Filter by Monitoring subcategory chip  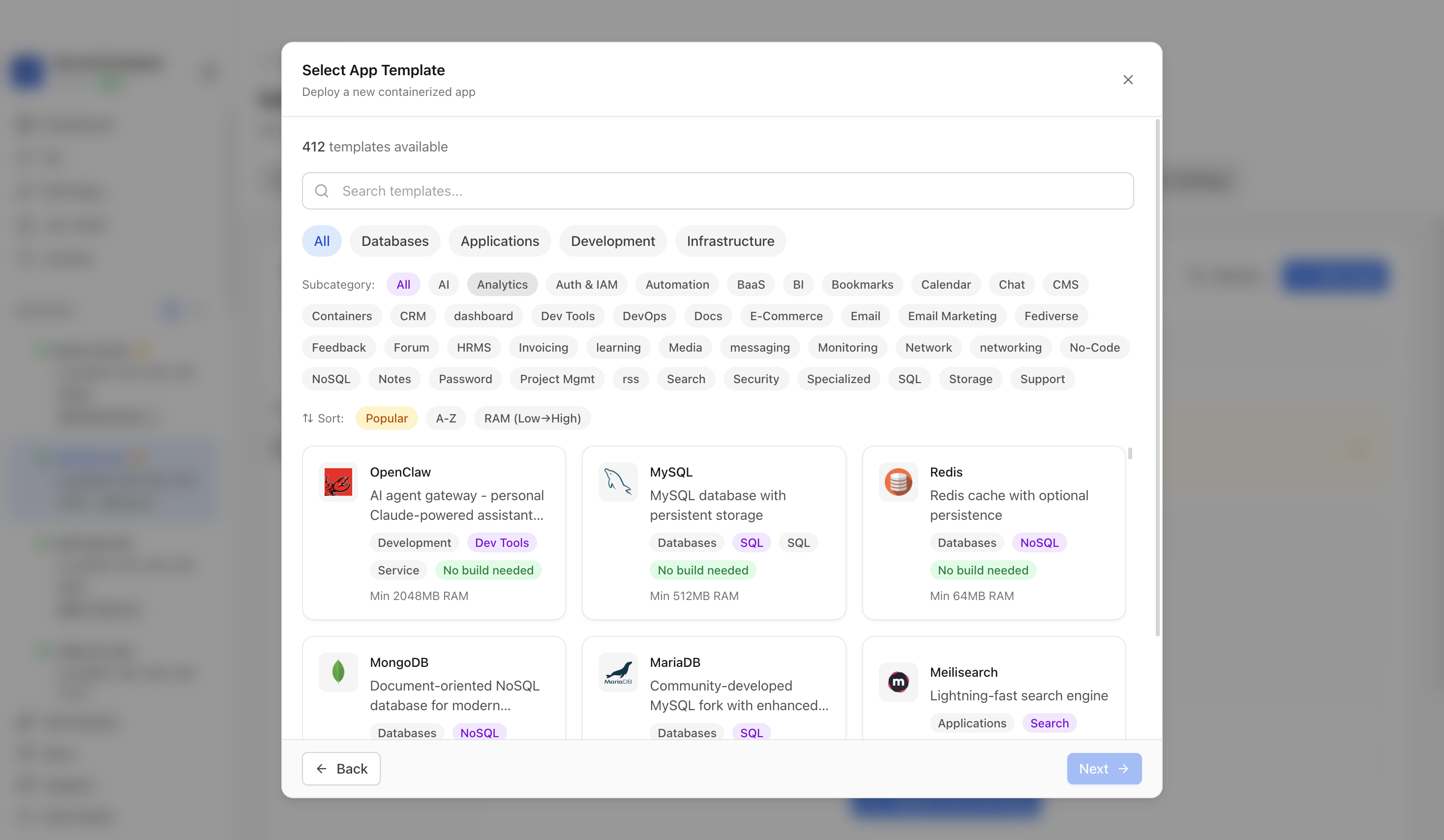(847, 348)
